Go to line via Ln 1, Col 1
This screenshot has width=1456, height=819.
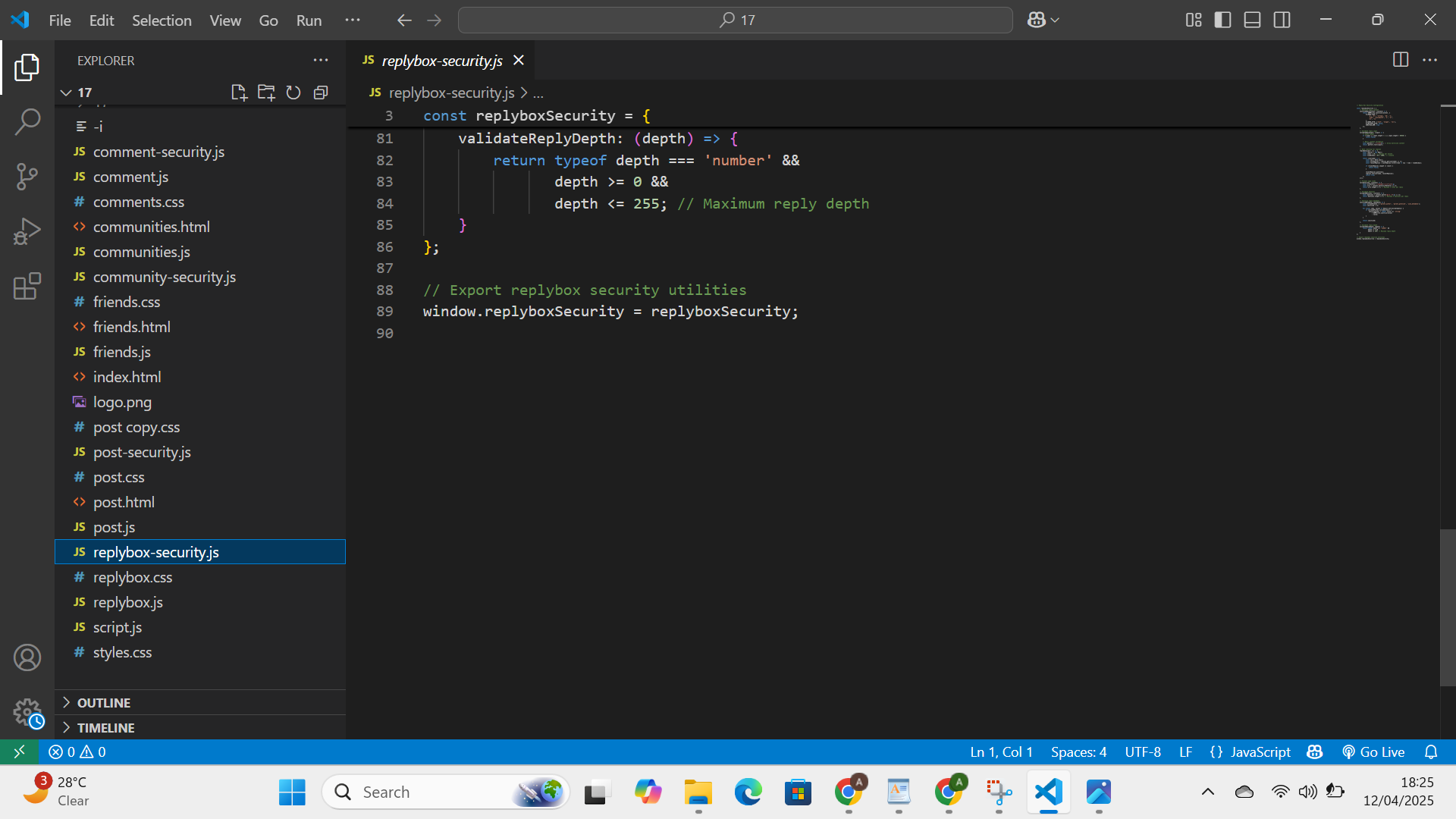click(1001, 752)
